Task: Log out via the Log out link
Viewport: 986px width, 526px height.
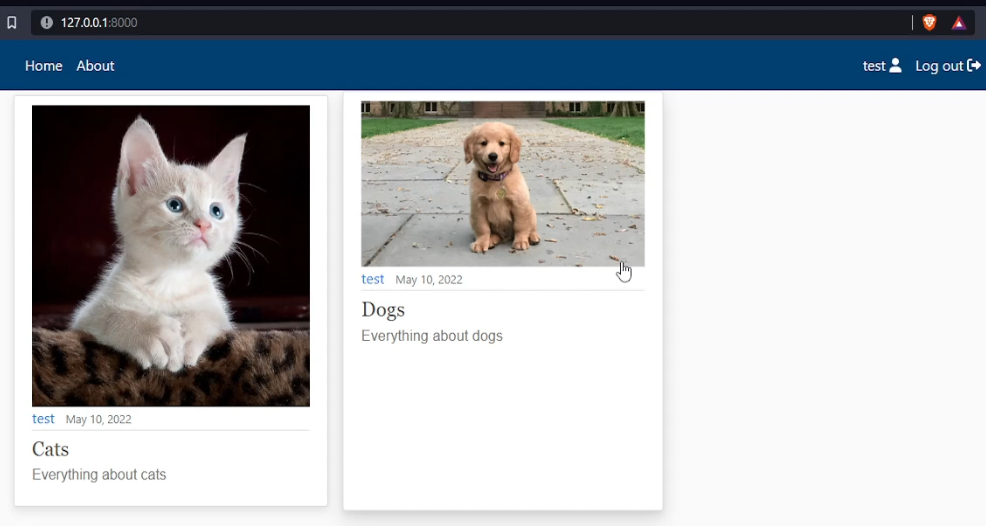Action: 948,66
